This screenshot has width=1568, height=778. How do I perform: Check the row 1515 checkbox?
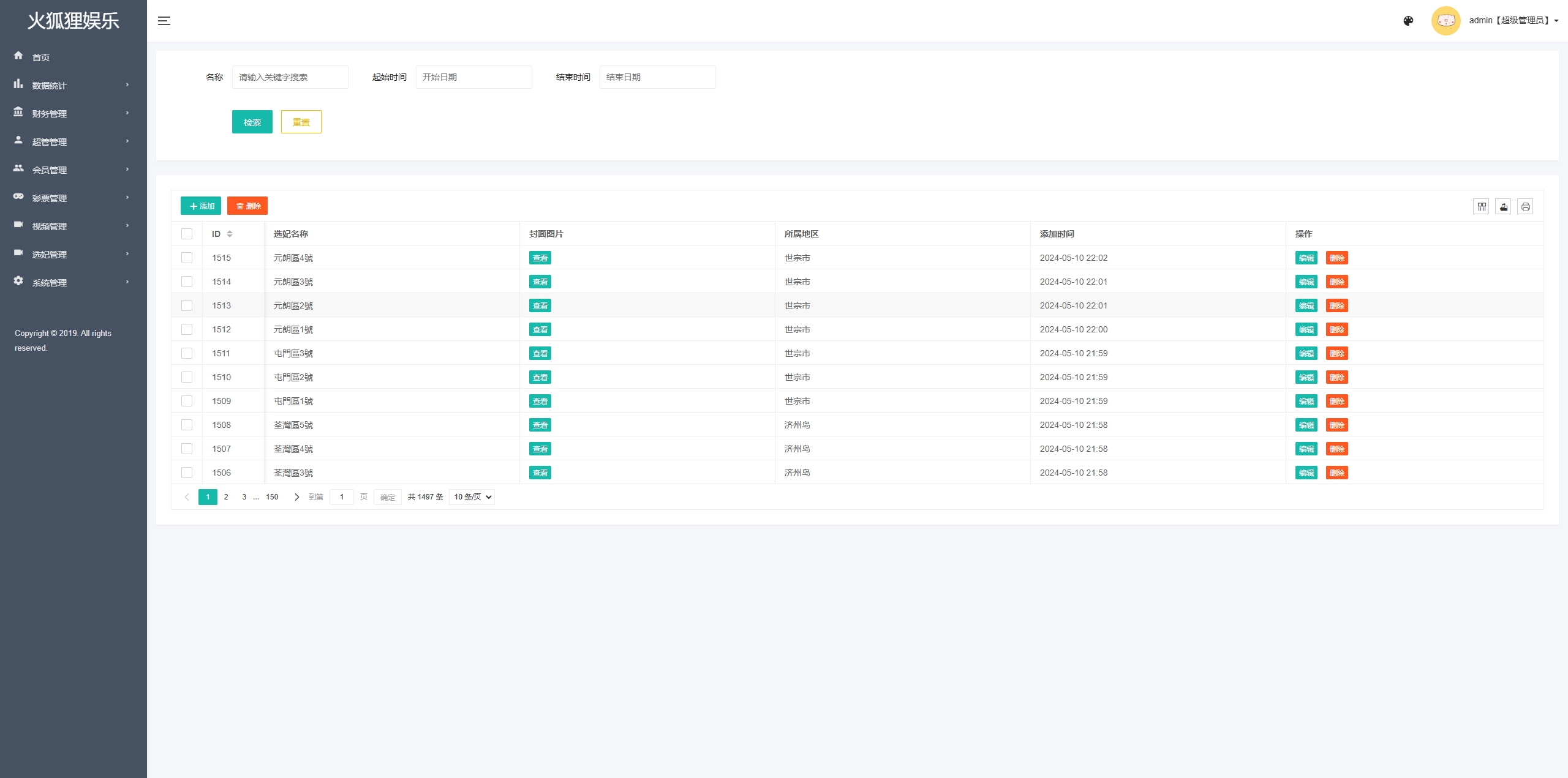point(187,258)
